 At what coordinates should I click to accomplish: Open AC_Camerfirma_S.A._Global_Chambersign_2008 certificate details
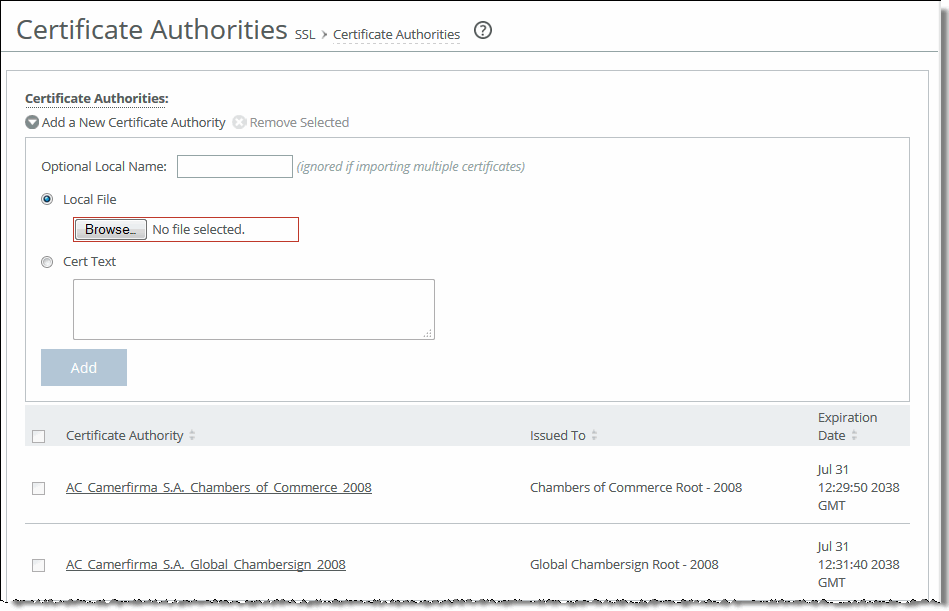[x=205, y=564]
